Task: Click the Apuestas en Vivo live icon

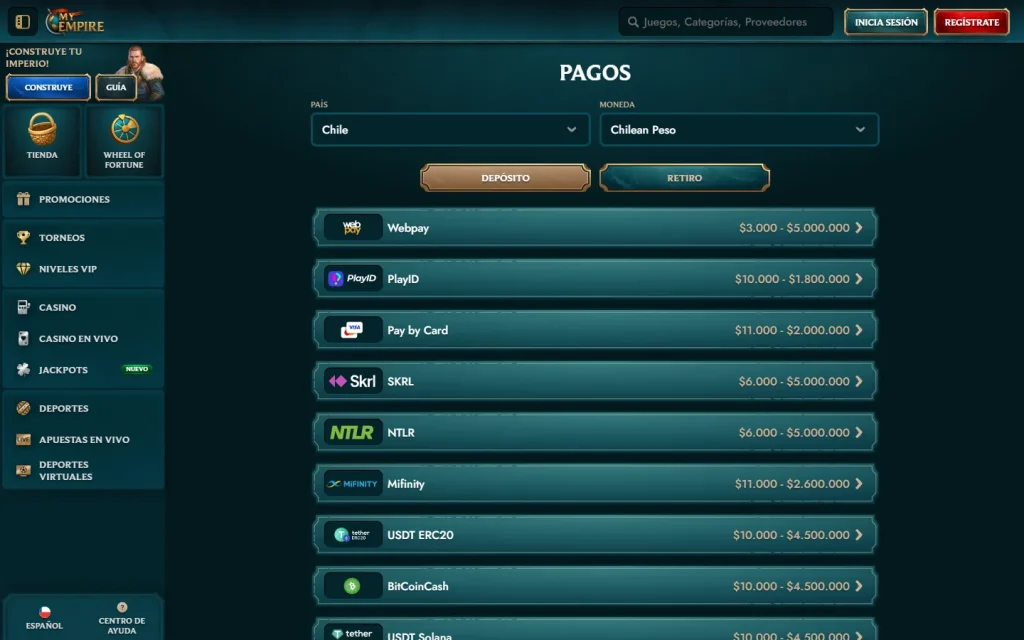Action: [x=24, y=440]
